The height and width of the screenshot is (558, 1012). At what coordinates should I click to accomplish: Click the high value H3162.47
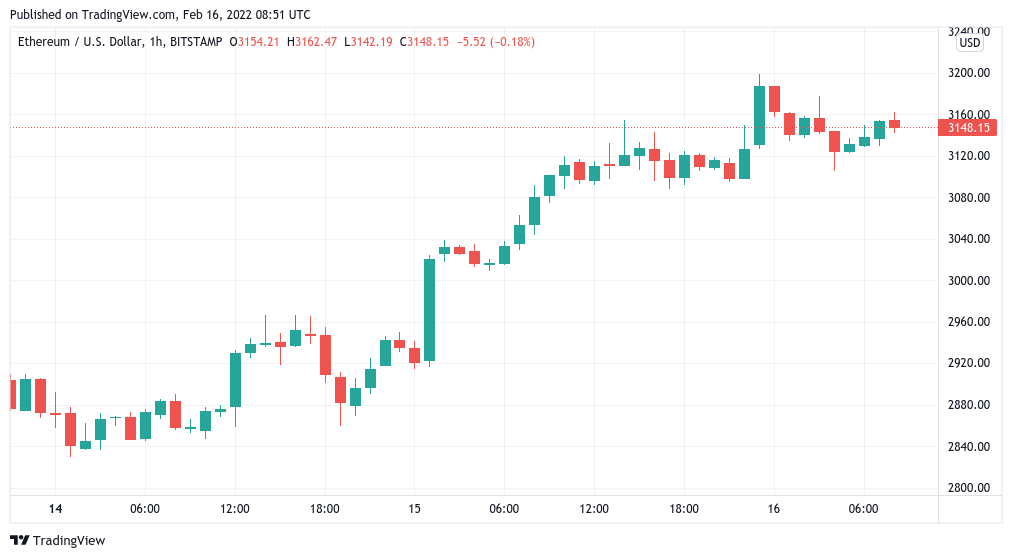[x=312, y=42]
